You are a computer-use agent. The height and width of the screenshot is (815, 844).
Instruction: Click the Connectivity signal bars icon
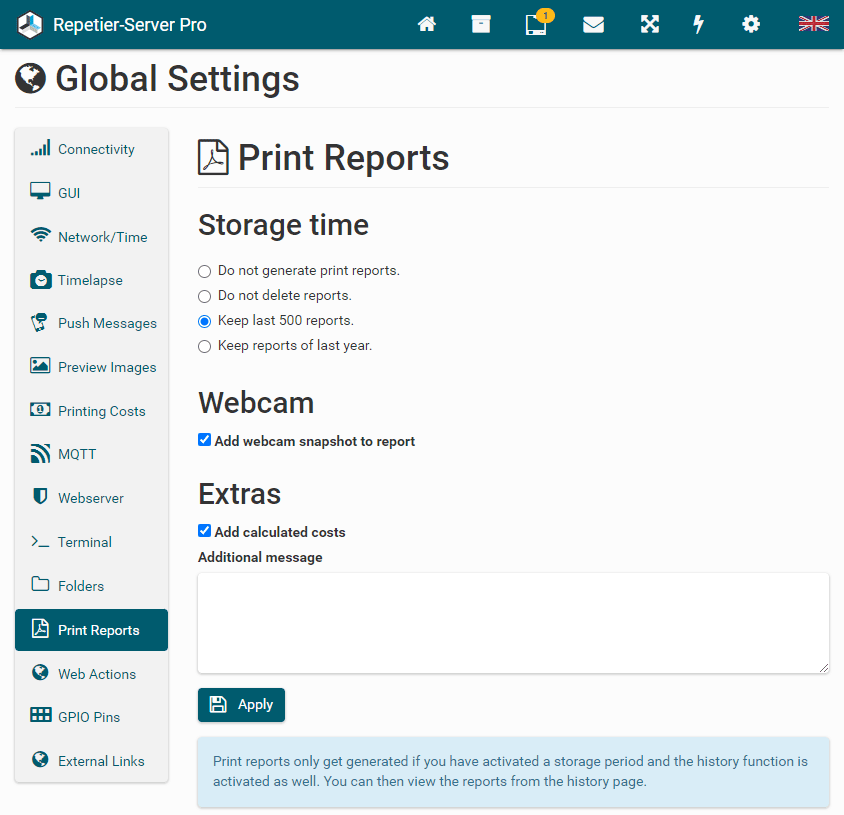[40, 148]
